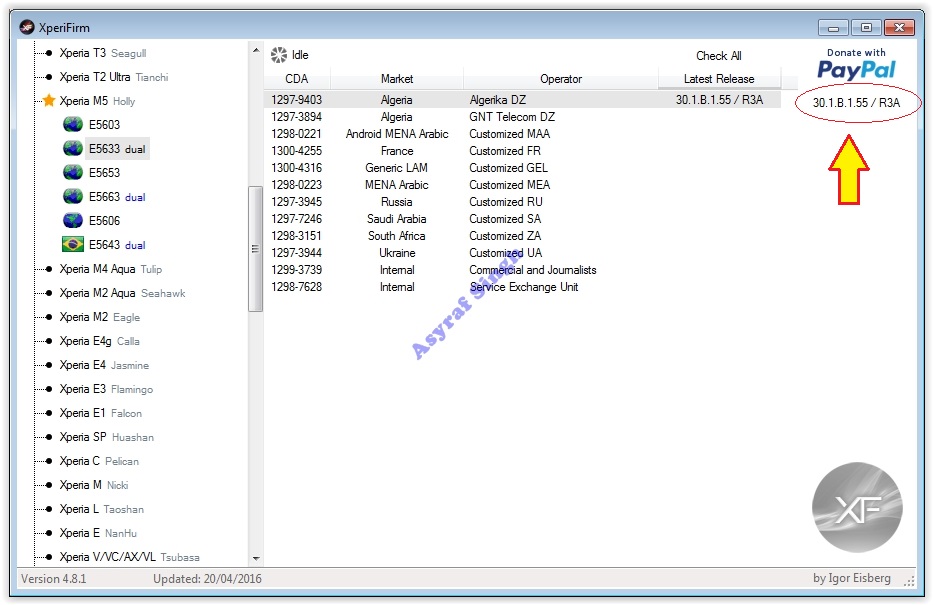
Task: Select E5653 model
Action: 104,173
